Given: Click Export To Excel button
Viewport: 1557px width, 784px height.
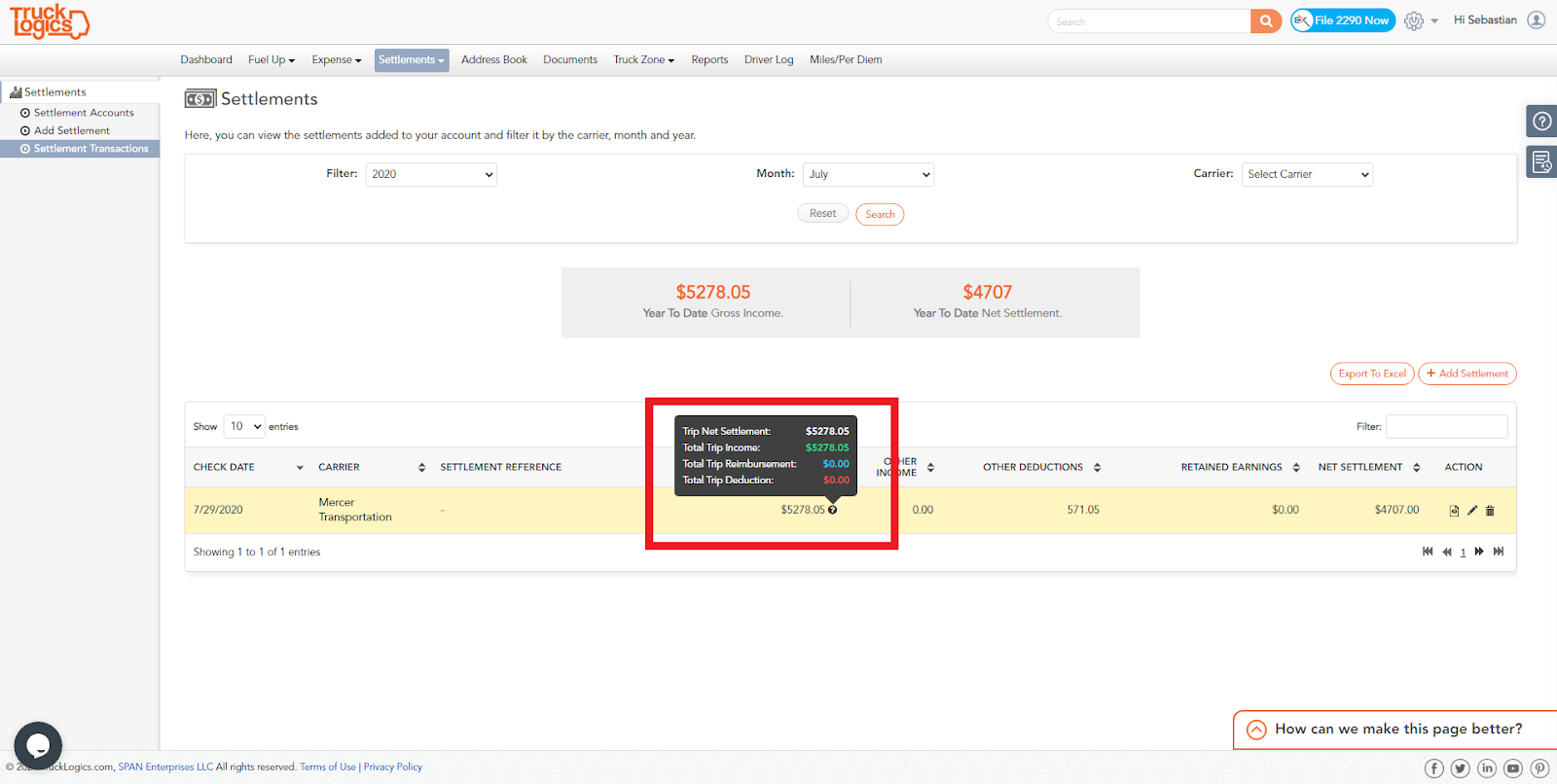Looking at the screenshot, I should point(1372,374).
